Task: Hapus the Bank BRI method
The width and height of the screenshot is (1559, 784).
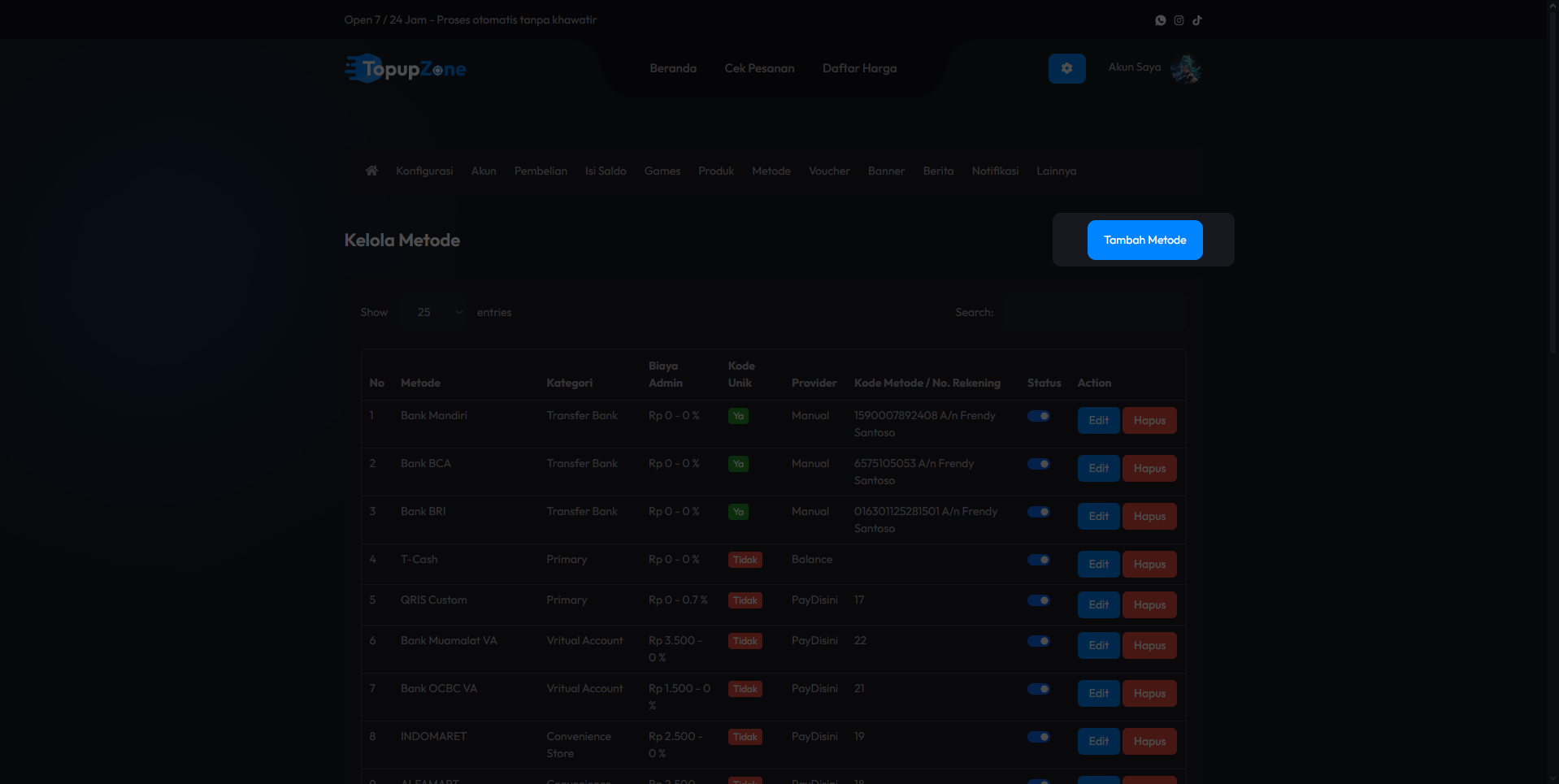Action: [x=1149, y=516]
